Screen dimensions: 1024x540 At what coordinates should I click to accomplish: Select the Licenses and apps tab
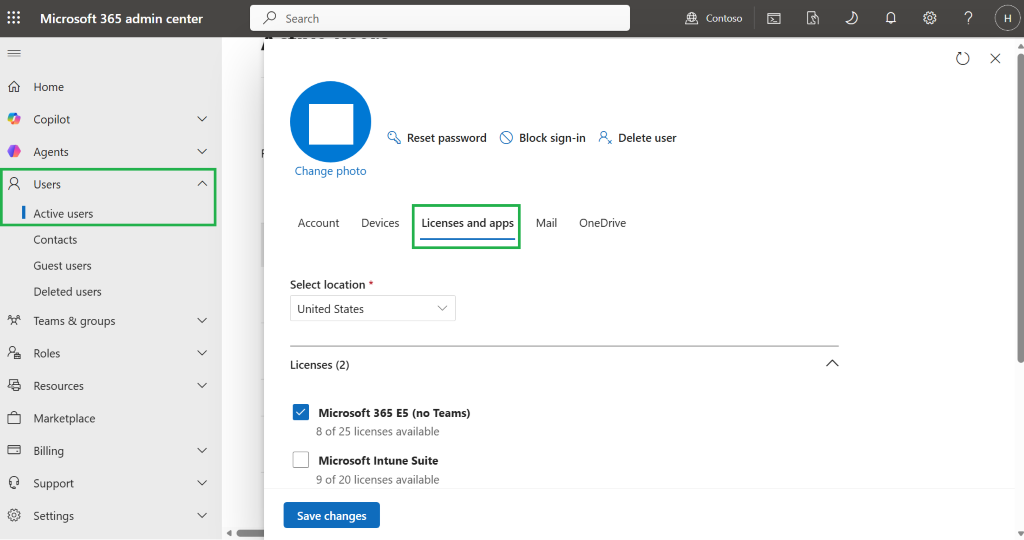468,223
